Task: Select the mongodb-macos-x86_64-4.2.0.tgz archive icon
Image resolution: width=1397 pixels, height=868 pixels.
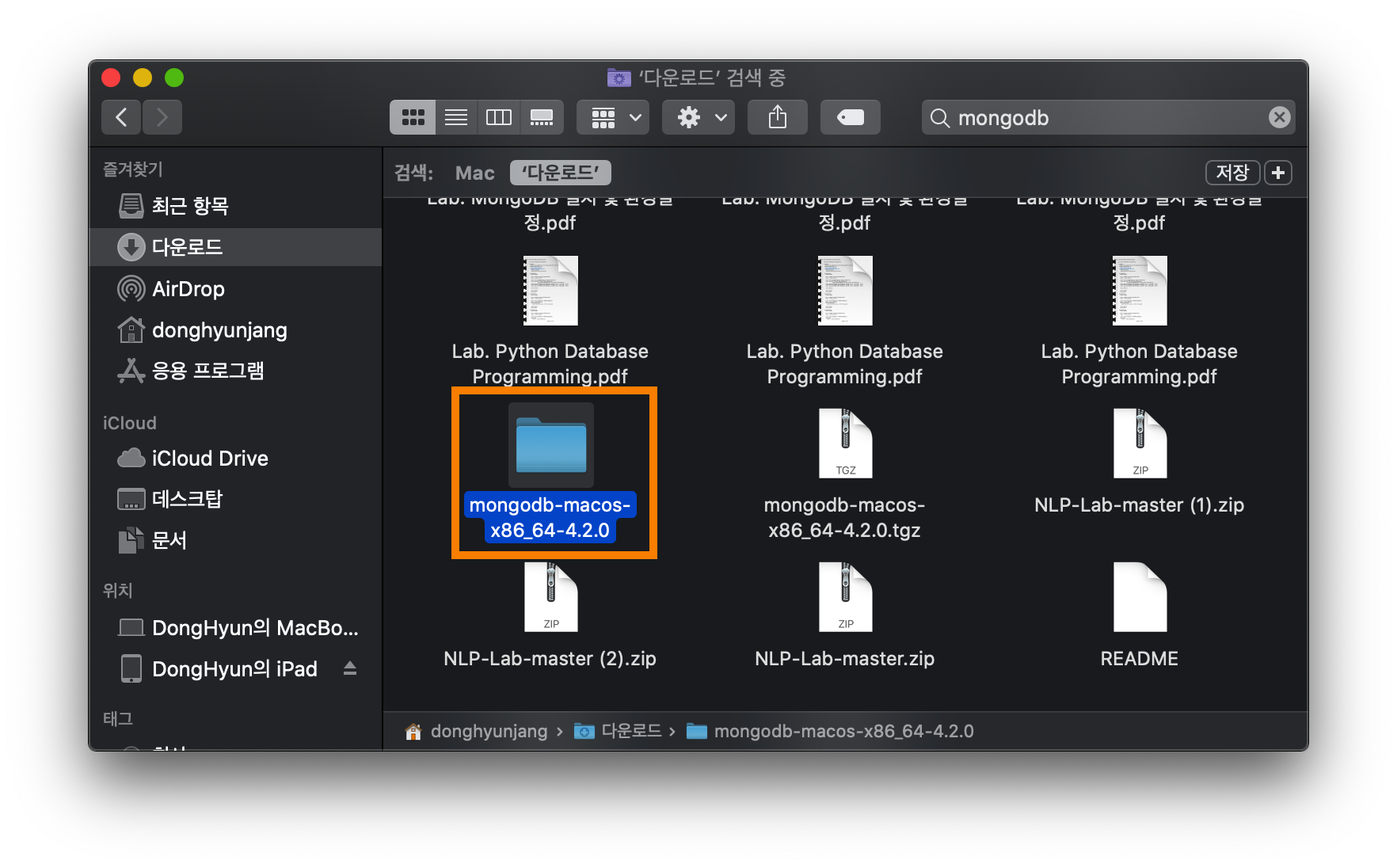Action: click(x=845, y=444)
